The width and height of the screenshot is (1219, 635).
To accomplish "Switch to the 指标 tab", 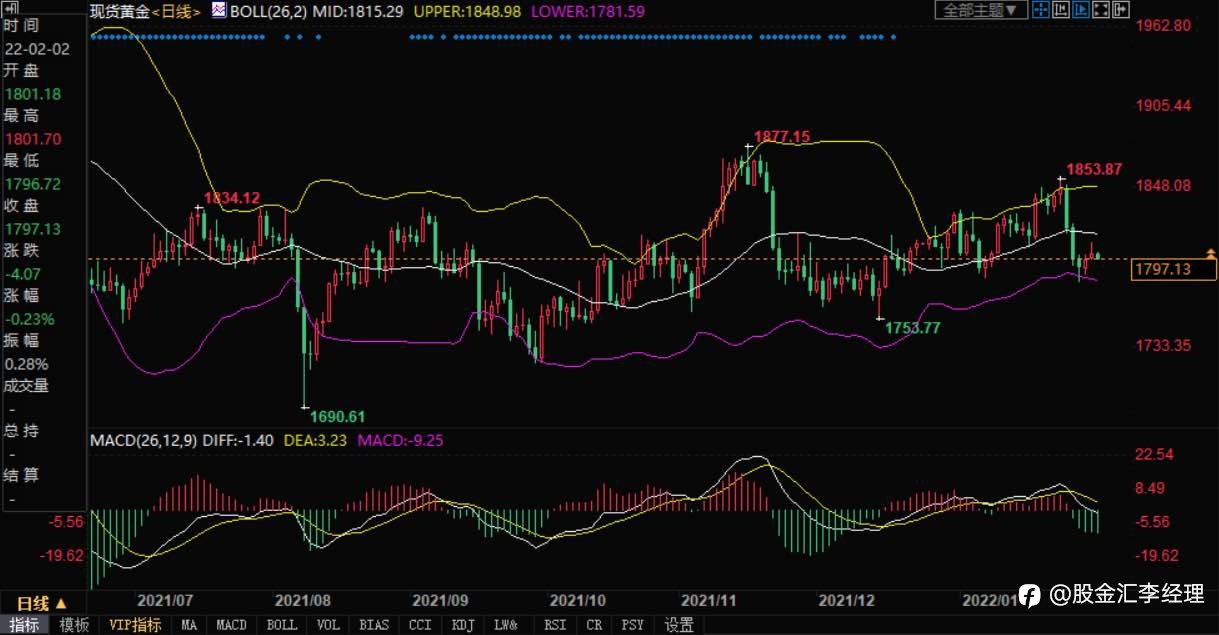I will click(x=24, y=625).
